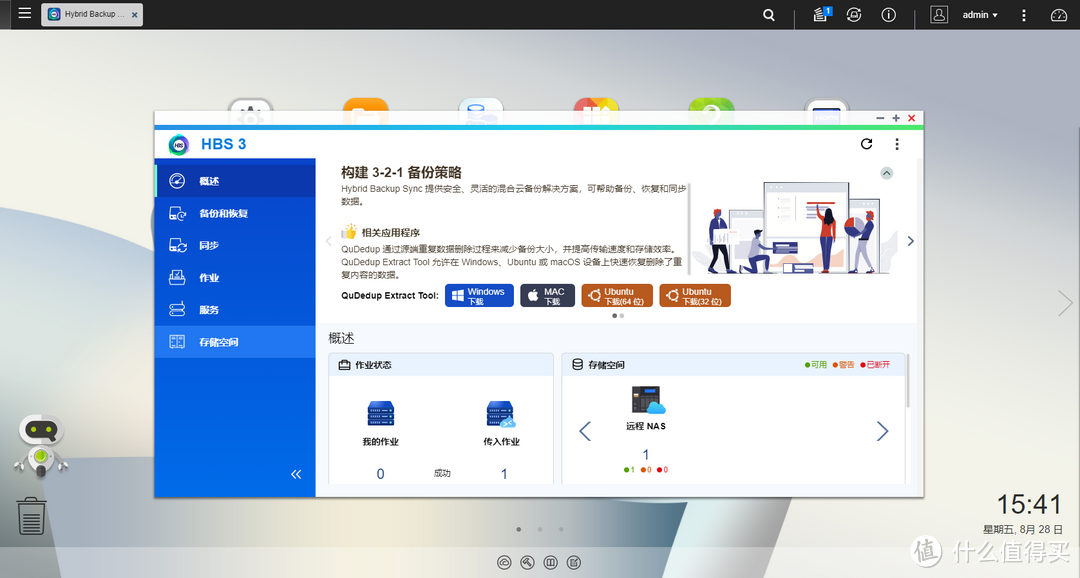Open event notifications info icon

[889, 14]
